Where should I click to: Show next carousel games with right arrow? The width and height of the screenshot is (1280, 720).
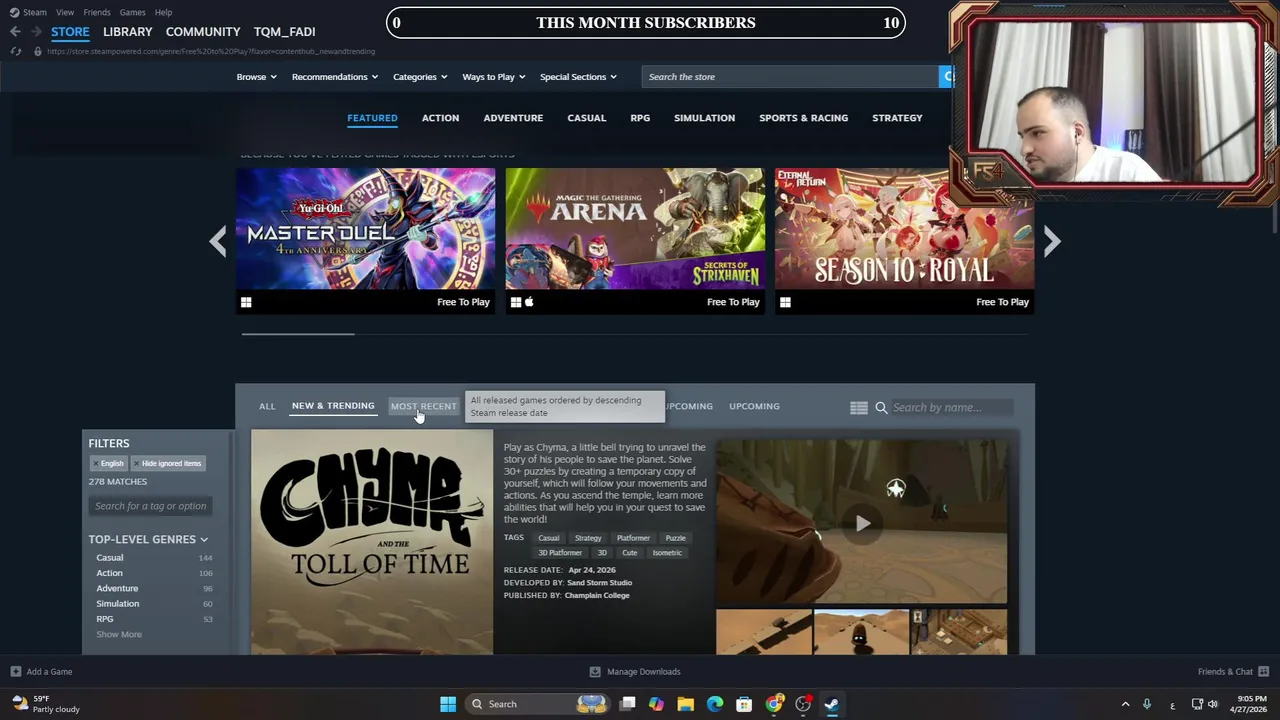click(x=1051, y=241)
